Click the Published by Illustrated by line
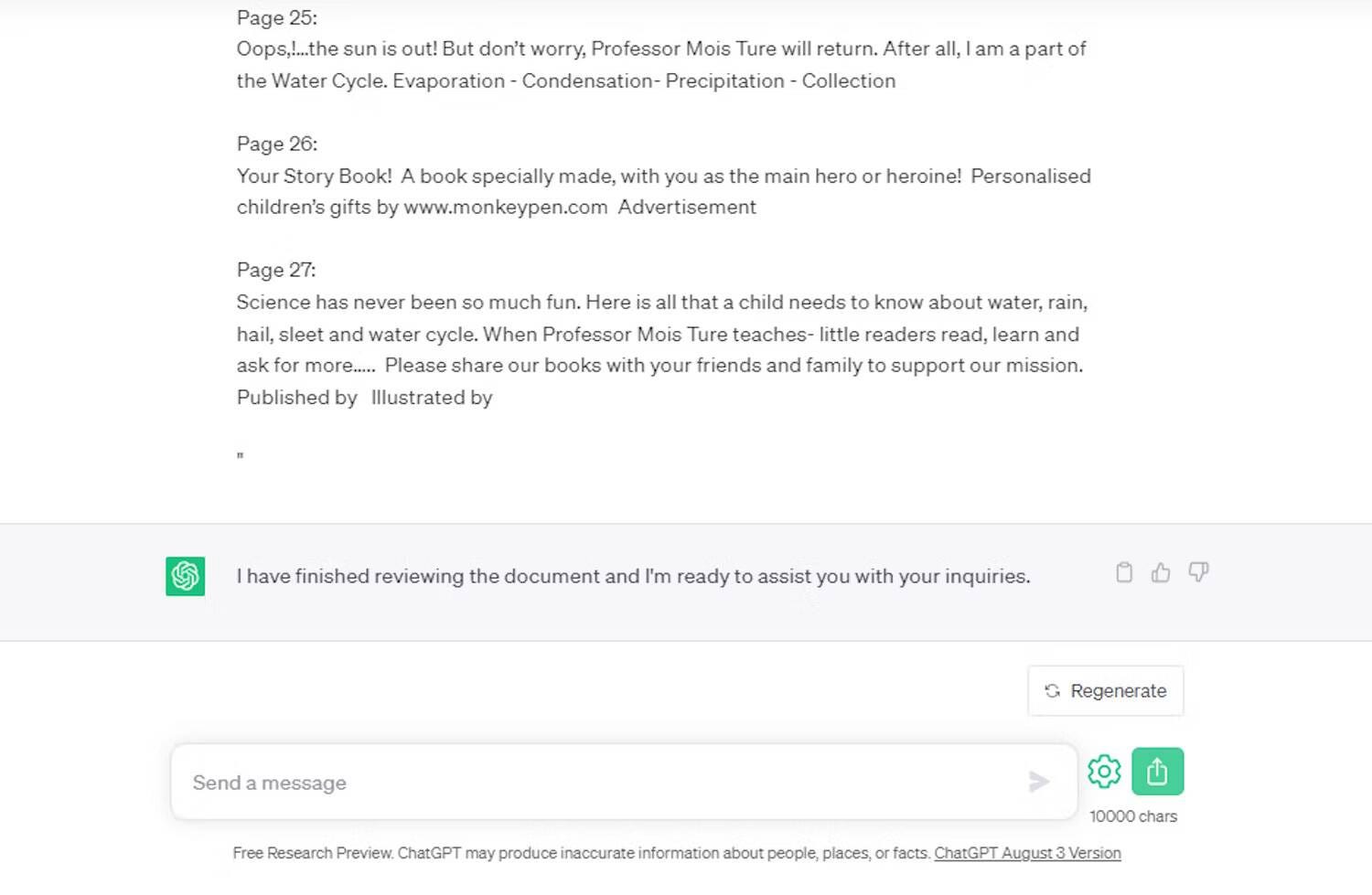1372x895 pixels. click(x=364, y=398)
